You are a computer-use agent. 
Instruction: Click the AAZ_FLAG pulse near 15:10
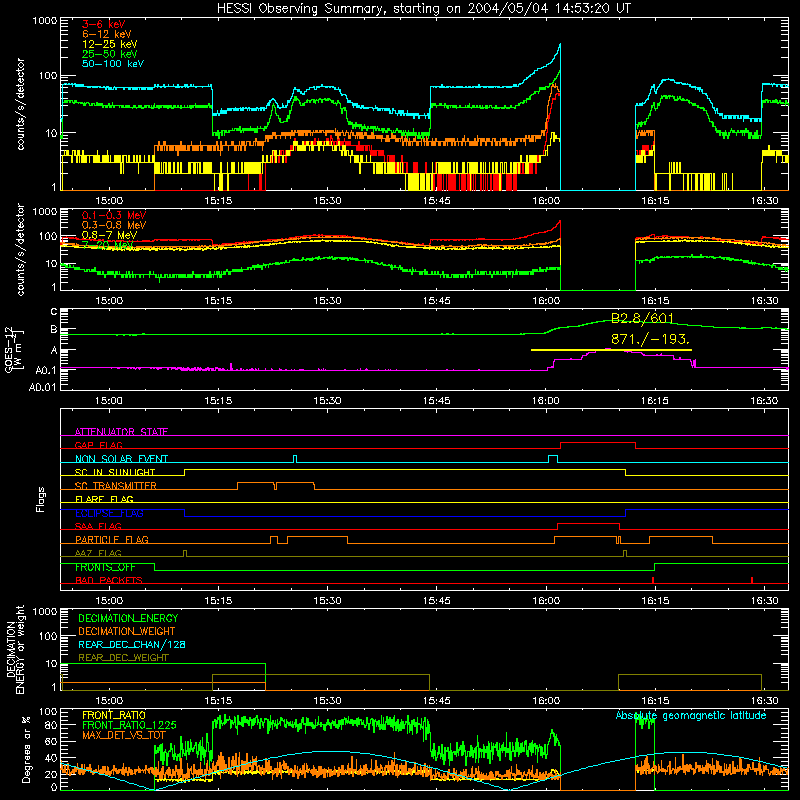pos(185,554)
